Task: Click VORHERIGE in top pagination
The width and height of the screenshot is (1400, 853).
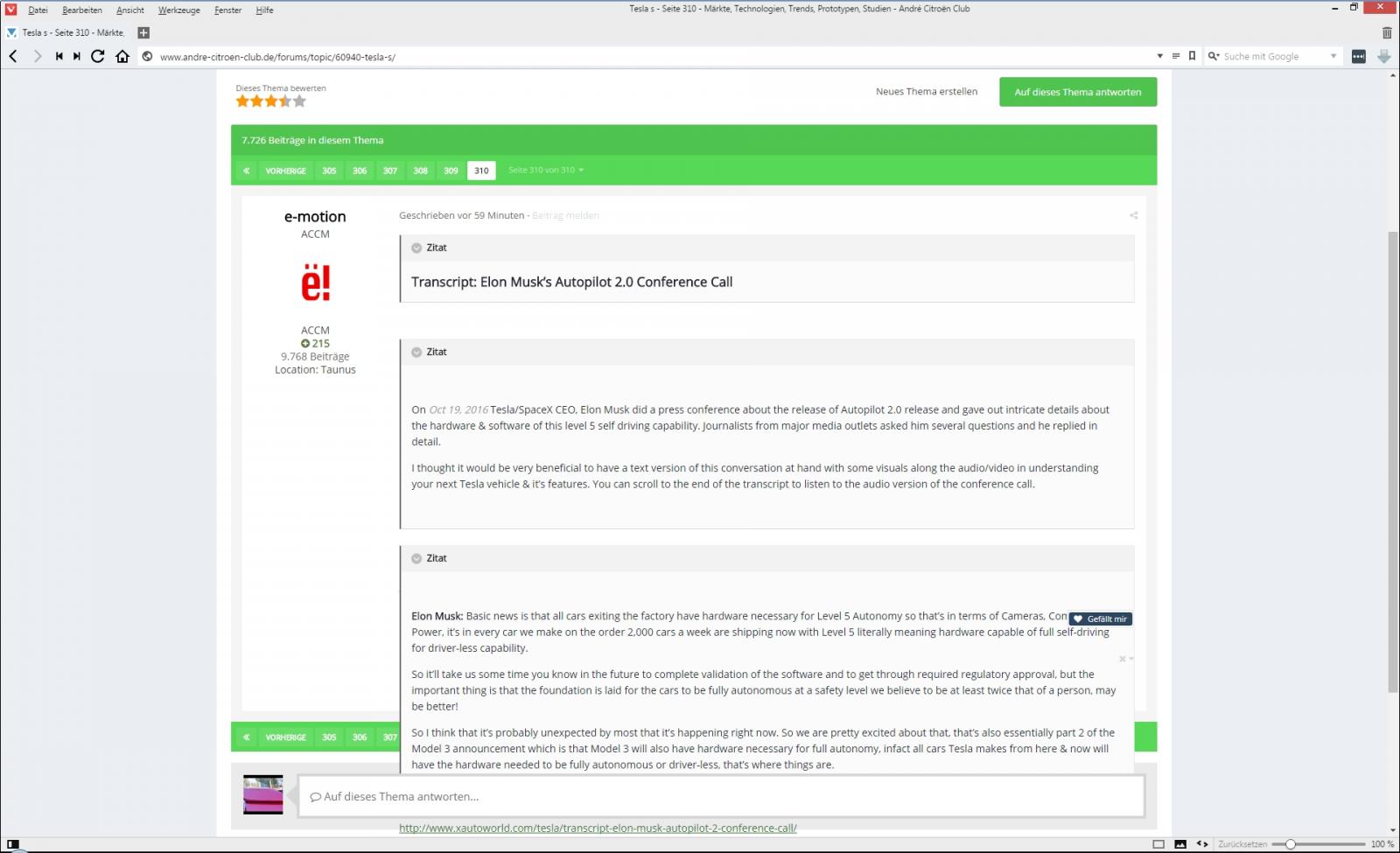Action: tap(286, 171)
